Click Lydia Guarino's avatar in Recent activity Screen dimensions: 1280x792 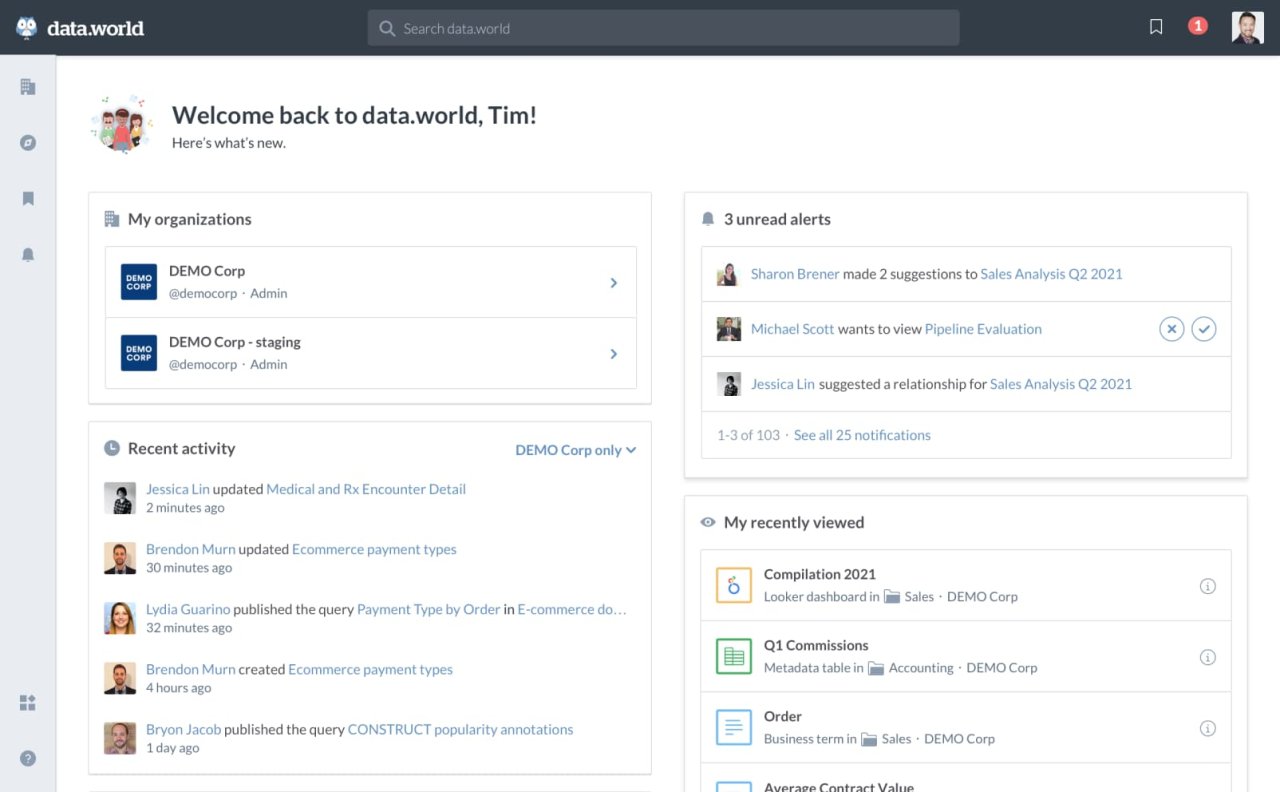120,618
